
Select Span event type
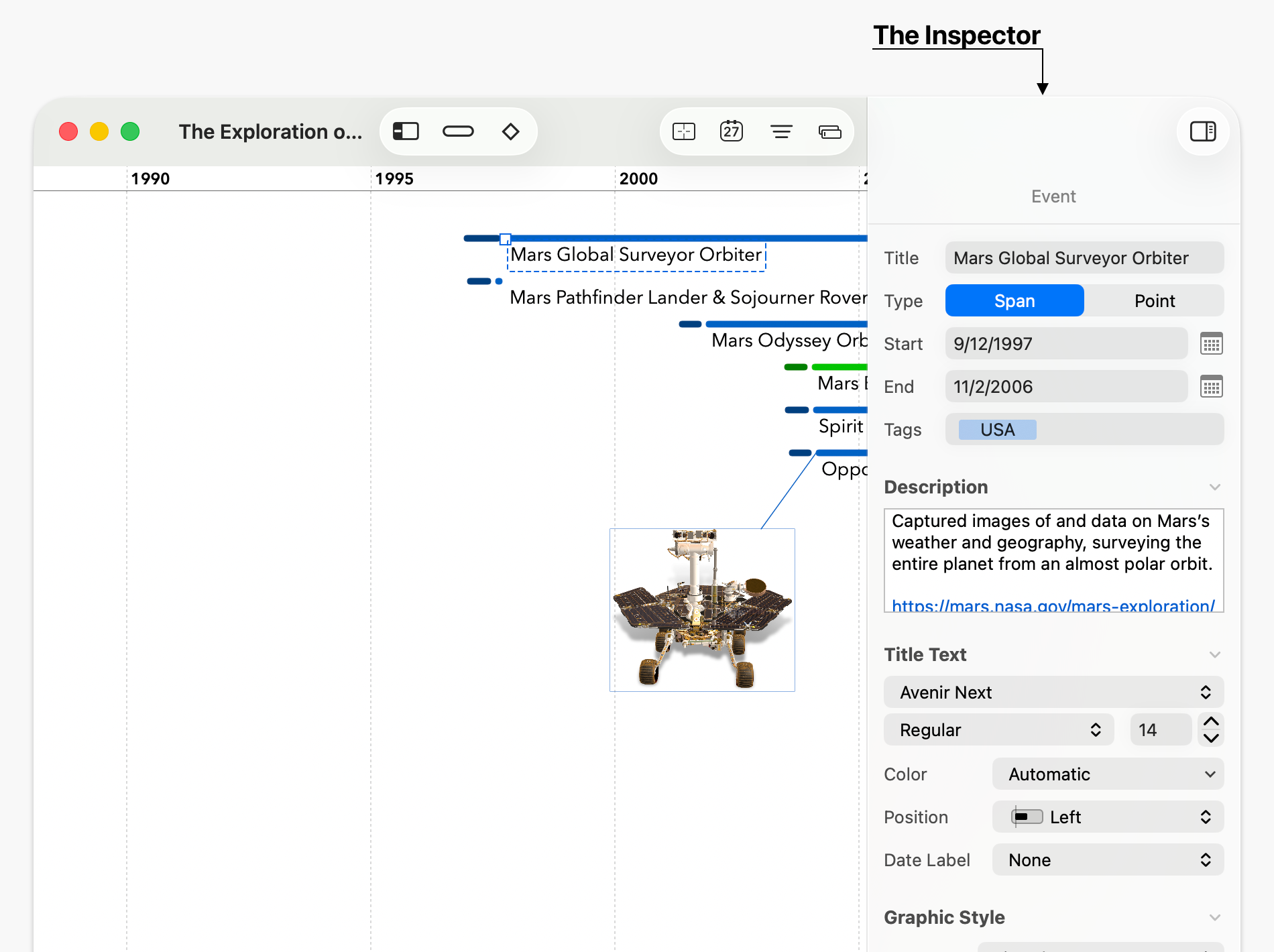[1014, 301]
